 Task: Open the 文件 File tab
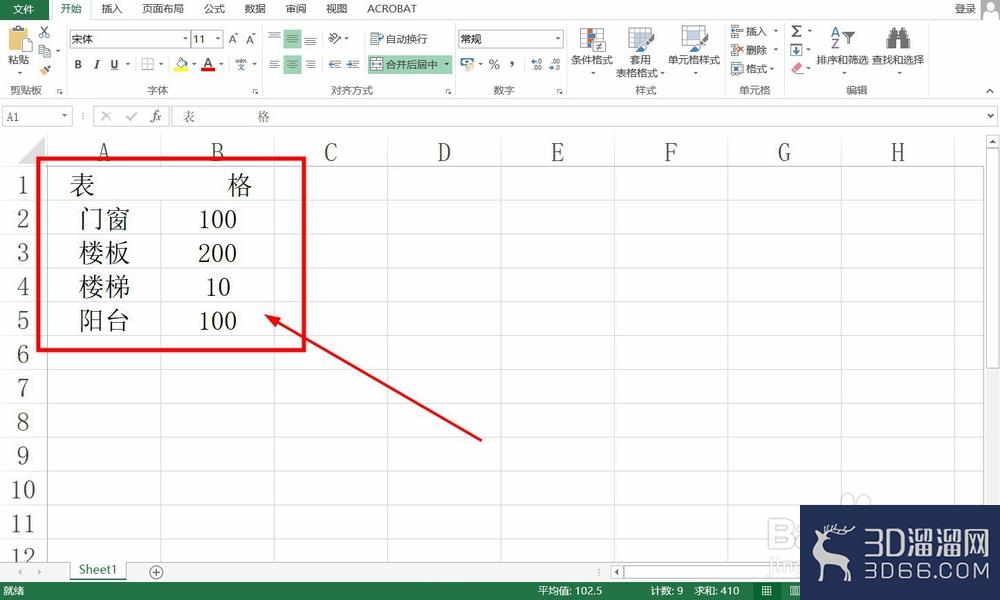(x=24, y=9)
